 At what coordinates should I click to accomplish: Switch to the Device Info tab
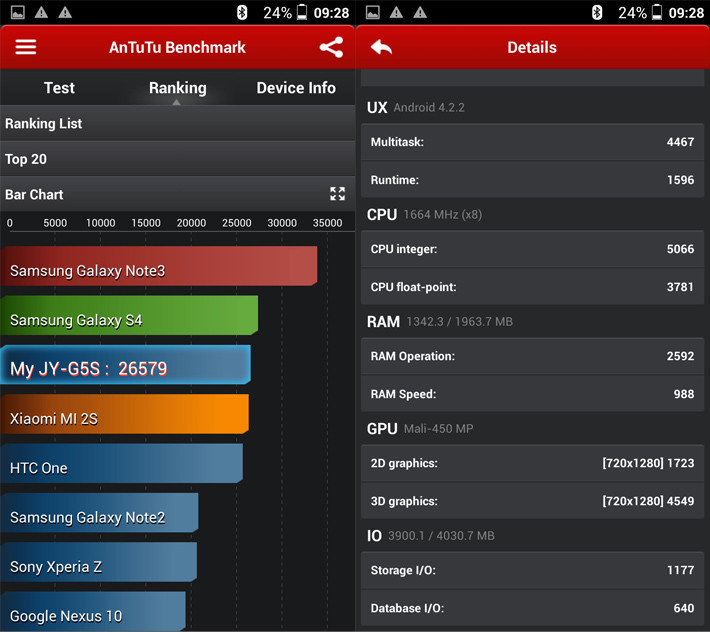pyautogui.click(x=296, y=88)
